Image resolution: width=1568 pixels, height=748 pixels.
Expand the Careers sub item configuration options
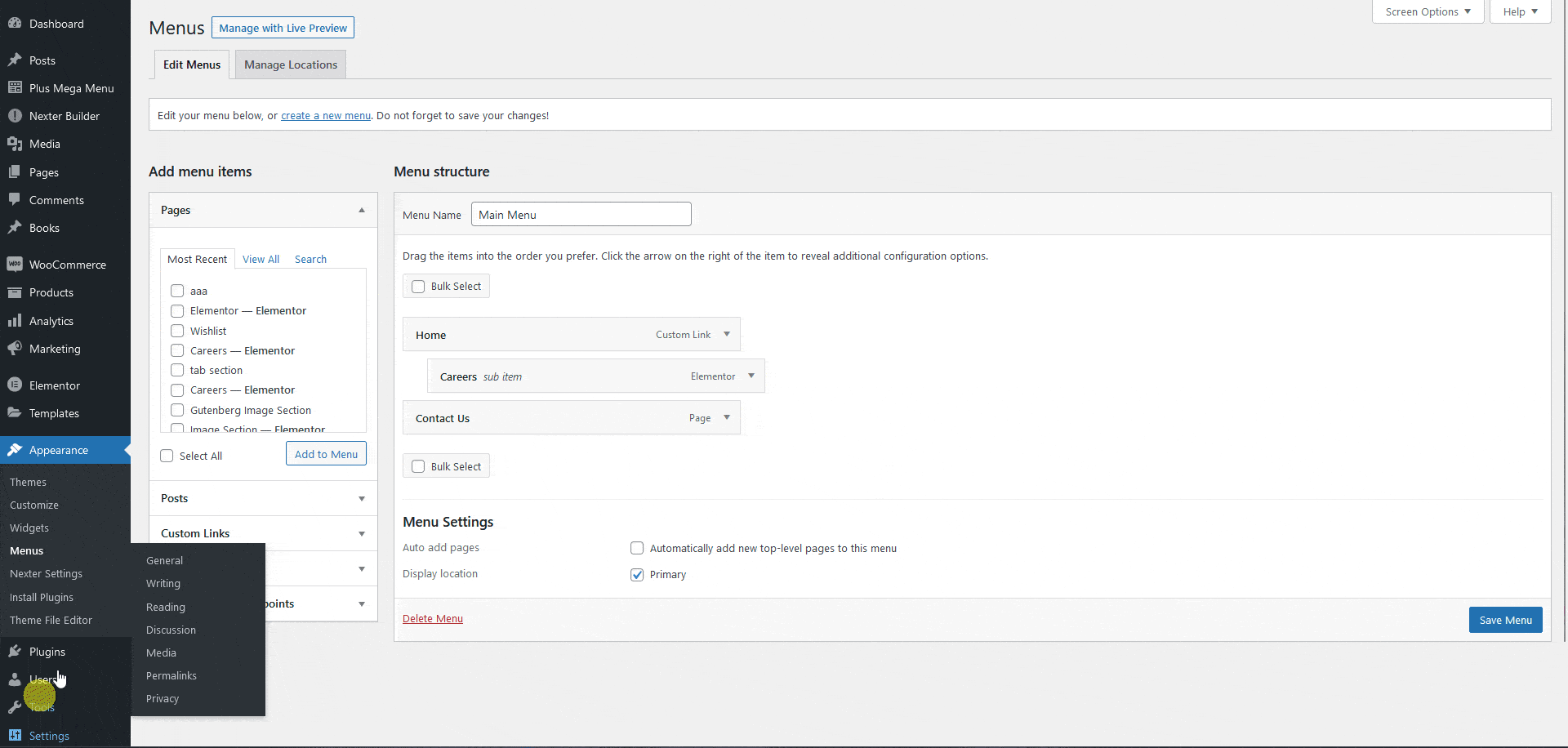click(x=751, y=376)
